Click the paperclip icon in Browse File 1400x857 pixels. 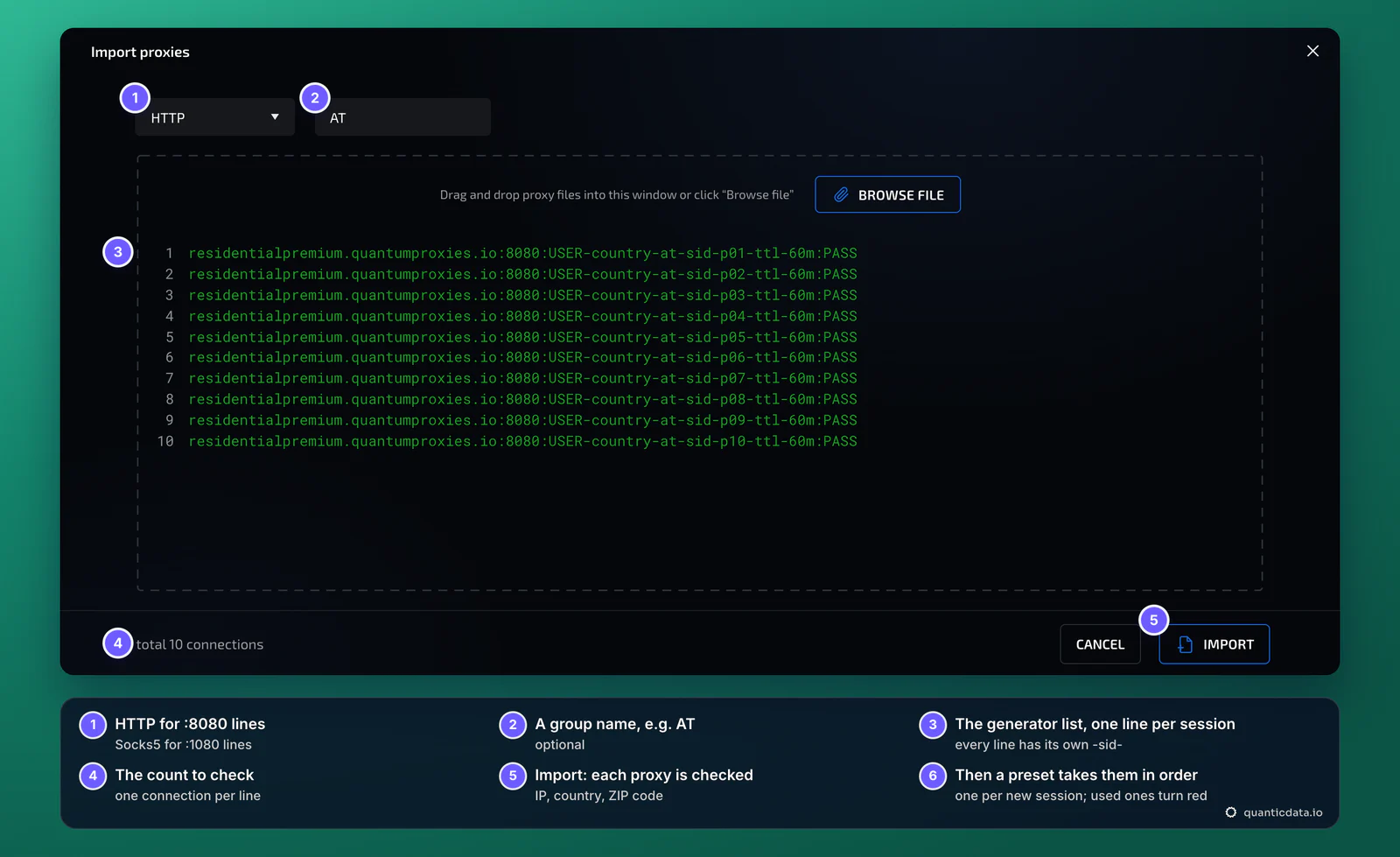pos(841,194)
